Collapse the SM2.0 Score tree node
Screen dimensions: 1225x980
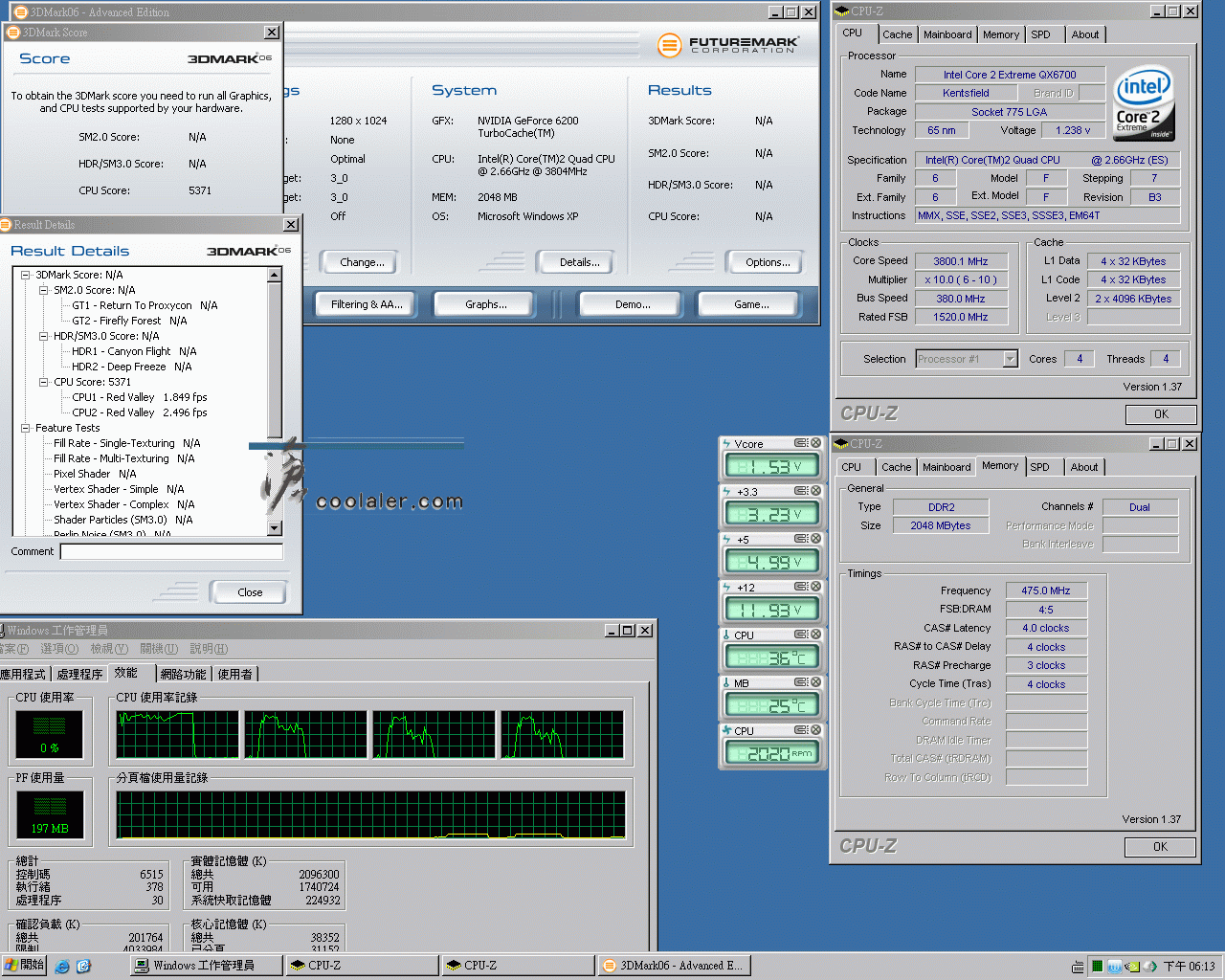[x=43, y=290]
